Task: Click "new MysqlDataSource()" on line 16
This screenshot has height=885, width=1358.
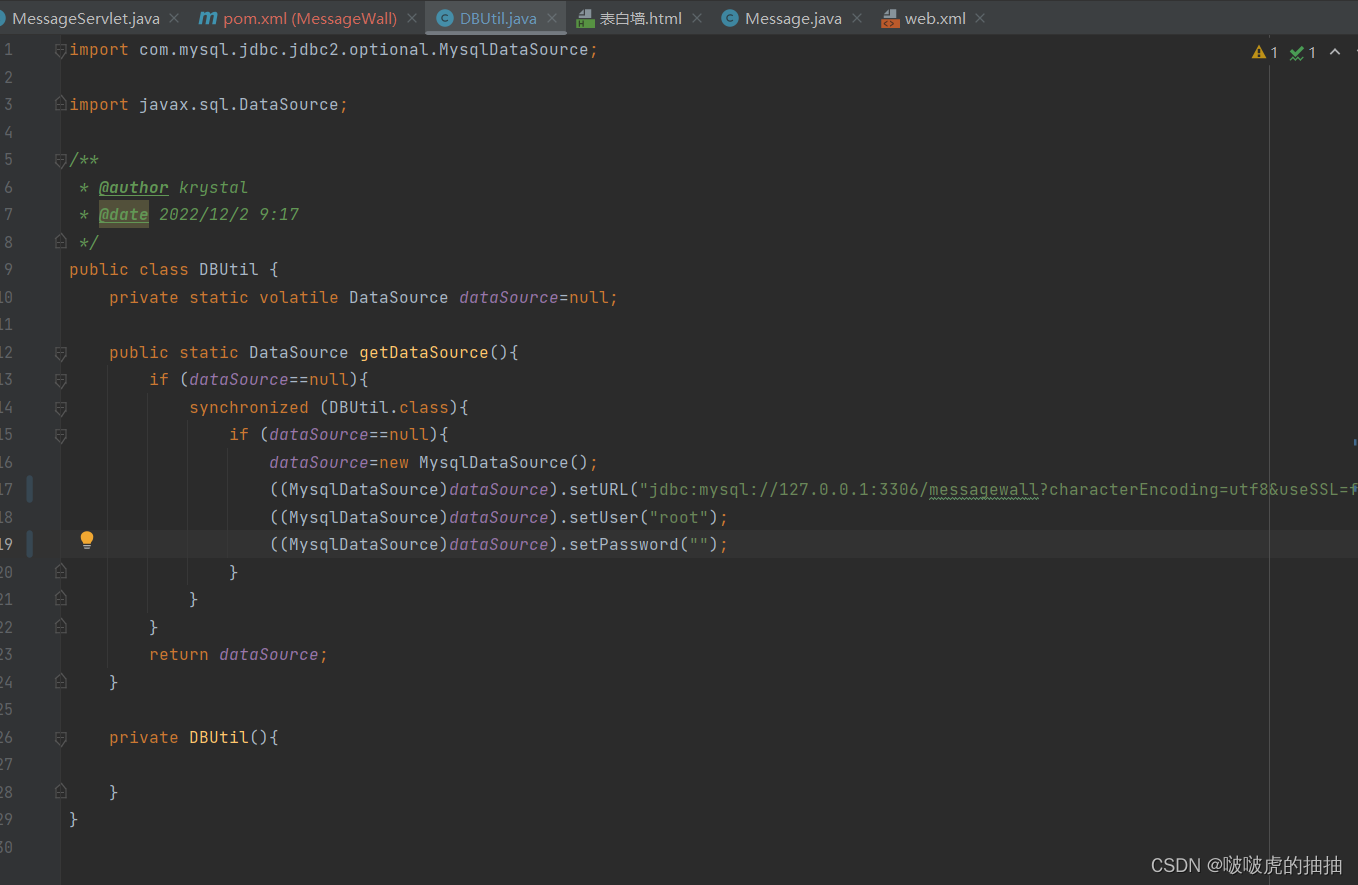Action: [484, 462]
